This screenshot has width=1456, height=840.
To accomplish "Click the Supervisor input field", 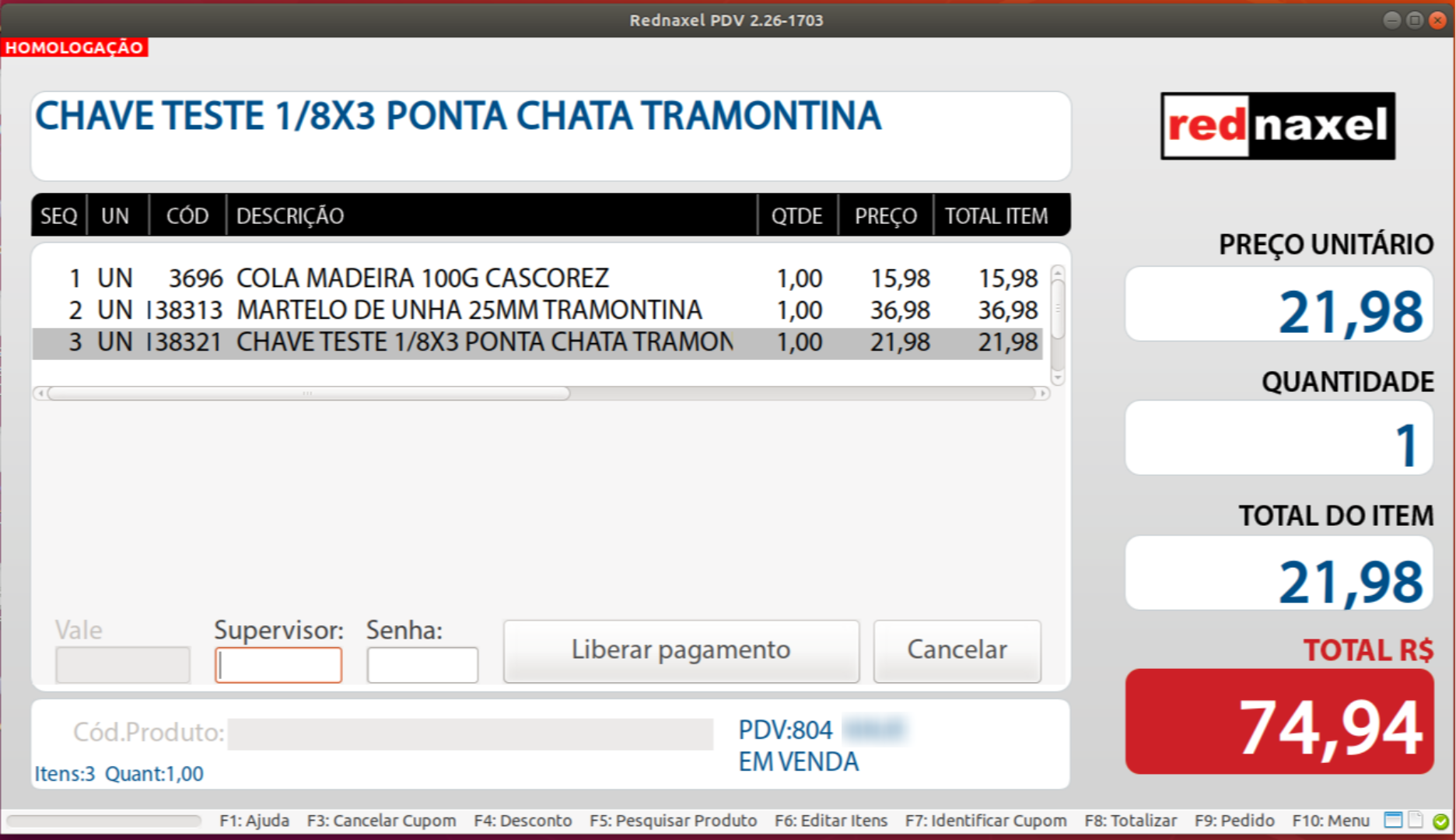I will 278,665.
